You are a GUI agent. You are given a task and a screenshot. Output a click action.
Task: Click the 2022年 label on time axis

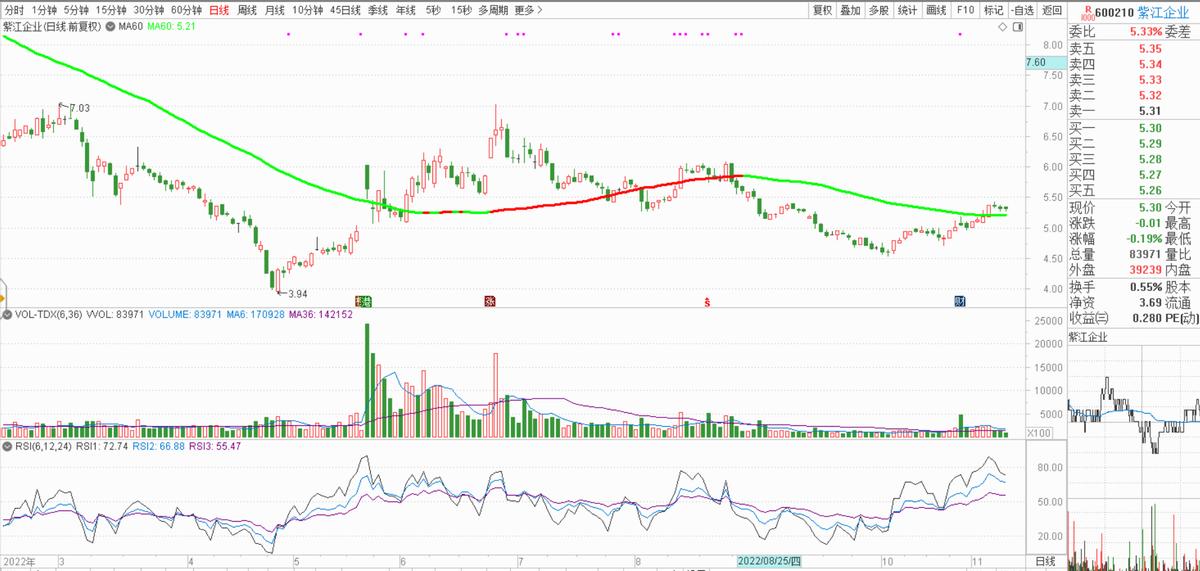point(19,562)
